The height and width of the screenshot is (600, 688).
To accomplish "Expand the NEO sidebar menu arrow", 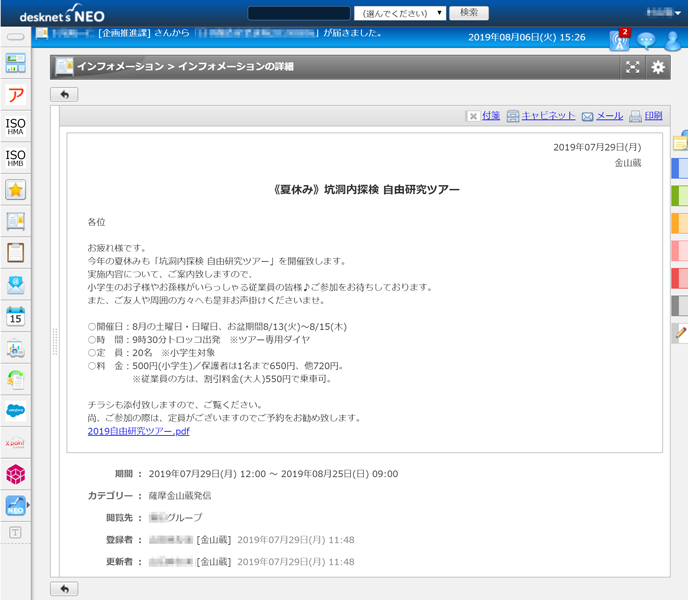I will pyautogui.click(x=28, y=505).
